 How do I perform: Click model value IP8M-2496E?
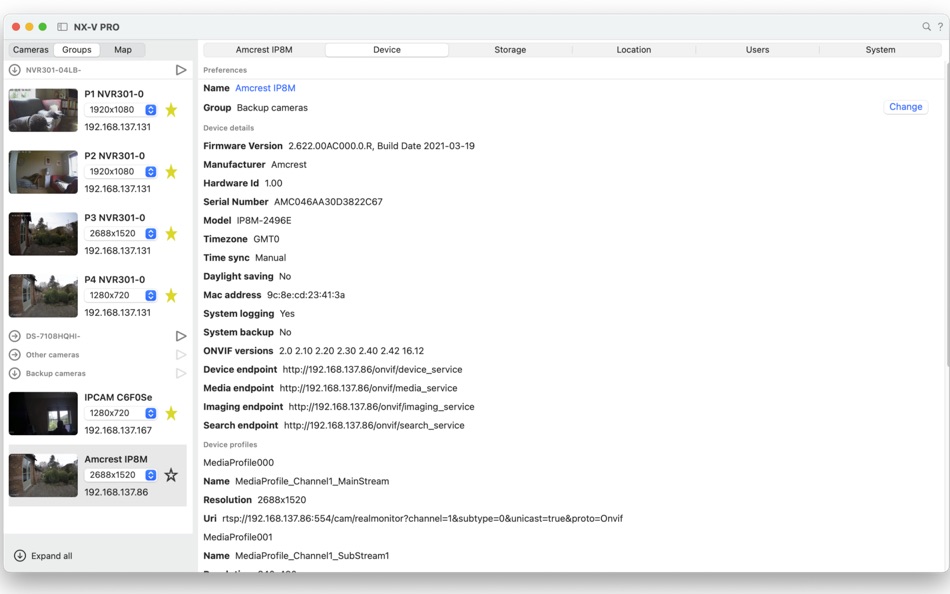pyautogui.click(x=264, y=221)
